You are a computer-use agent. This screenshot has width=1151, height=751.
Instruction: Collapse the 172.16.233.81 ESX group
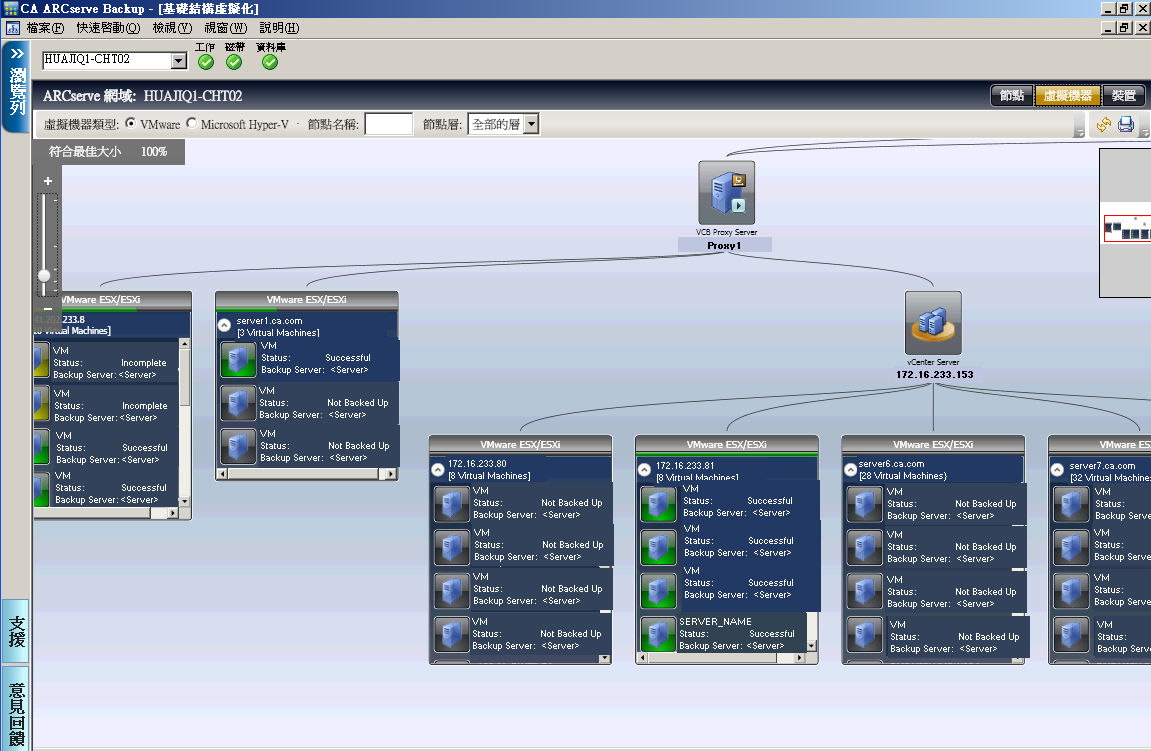(644, 469)
